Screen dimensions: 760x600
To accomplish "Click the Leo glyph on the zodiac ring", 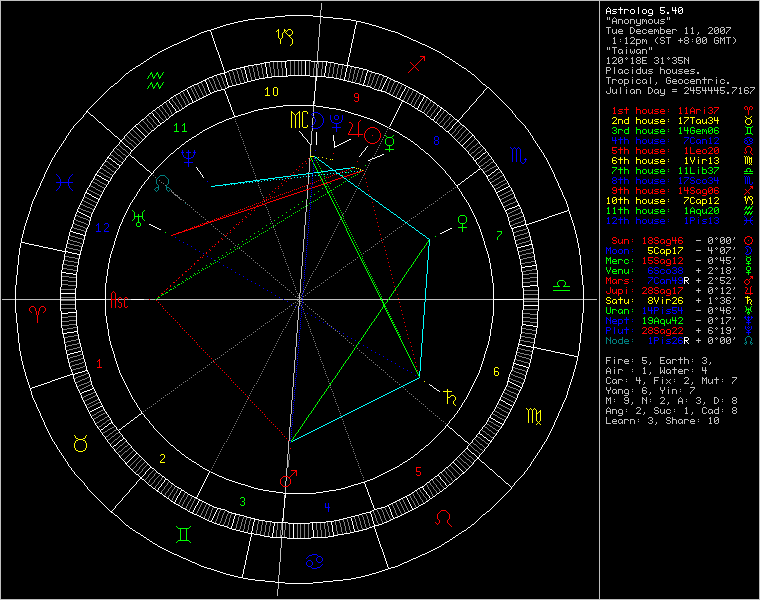I will 443,518.
